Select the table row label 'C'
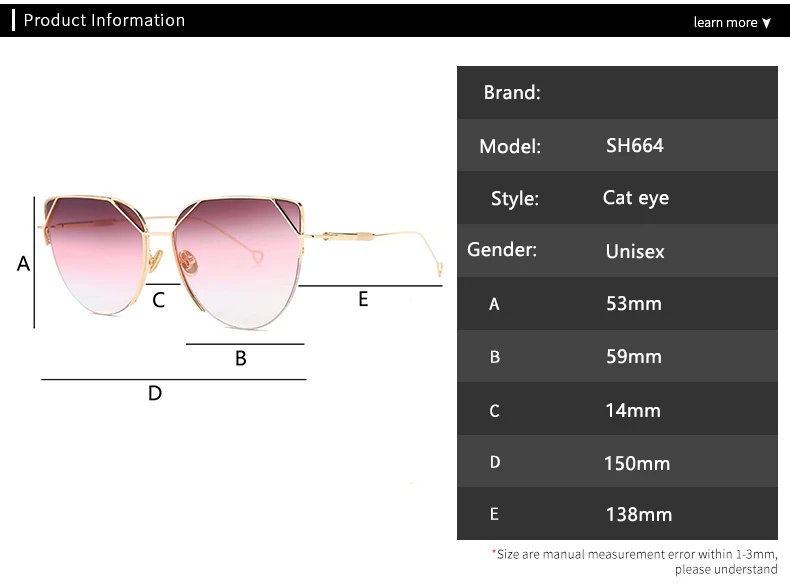Screen dimensions: 790x586 point(494,411)
